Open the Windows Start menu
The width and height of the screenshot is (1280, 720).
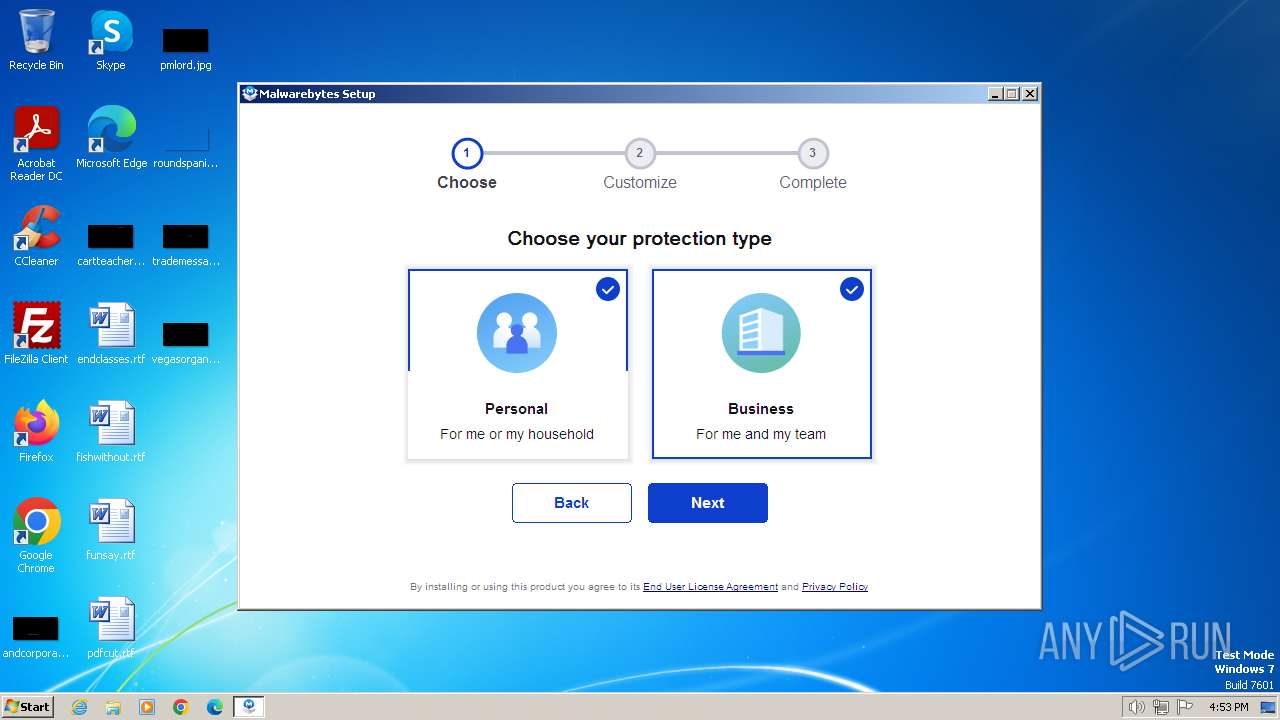coord(27,706)
